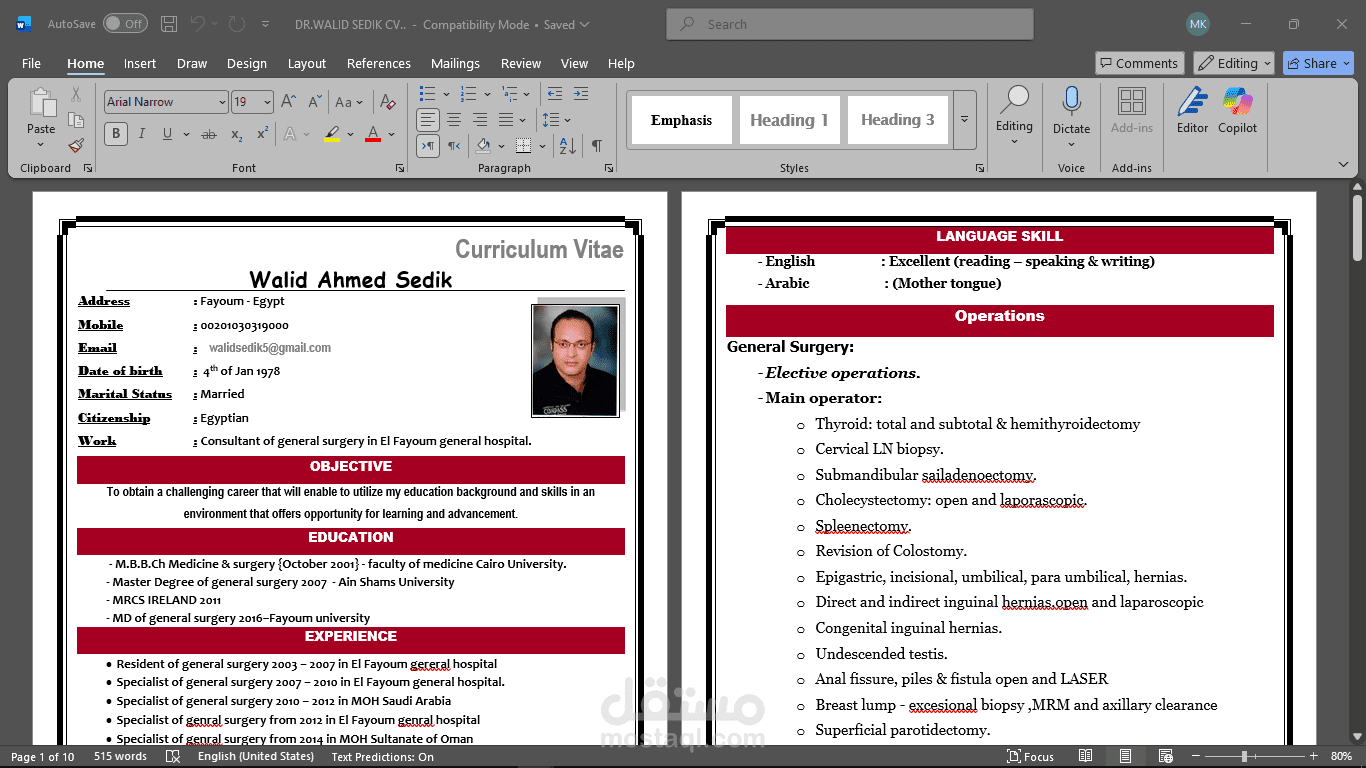Click the Shading paint bucket icon
Viewport: 1366px width, 768px height.
[483, 146]
